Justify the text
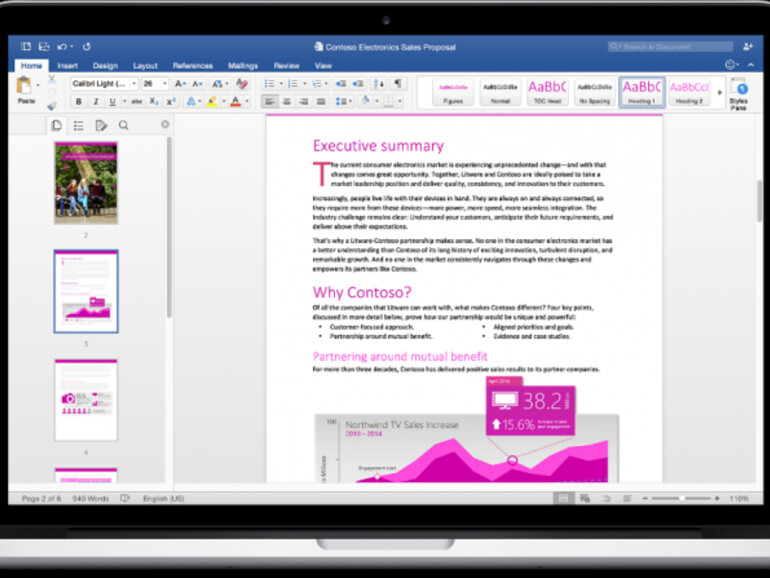This screenshot has height=578, width=770. point(321,102)
